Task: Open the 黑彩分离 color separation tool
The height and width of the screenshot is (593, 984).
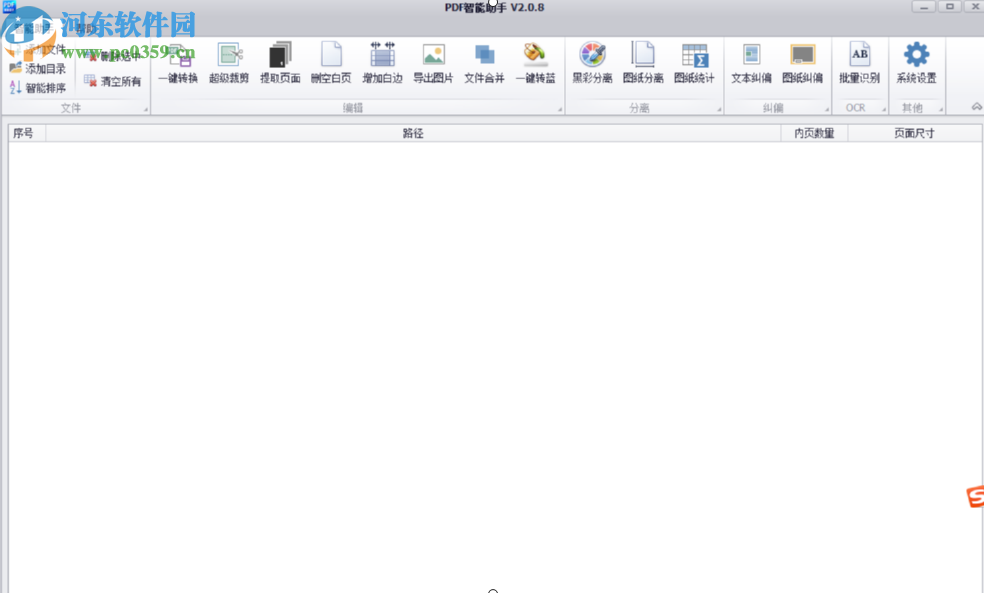Action: tap(594, 62)
